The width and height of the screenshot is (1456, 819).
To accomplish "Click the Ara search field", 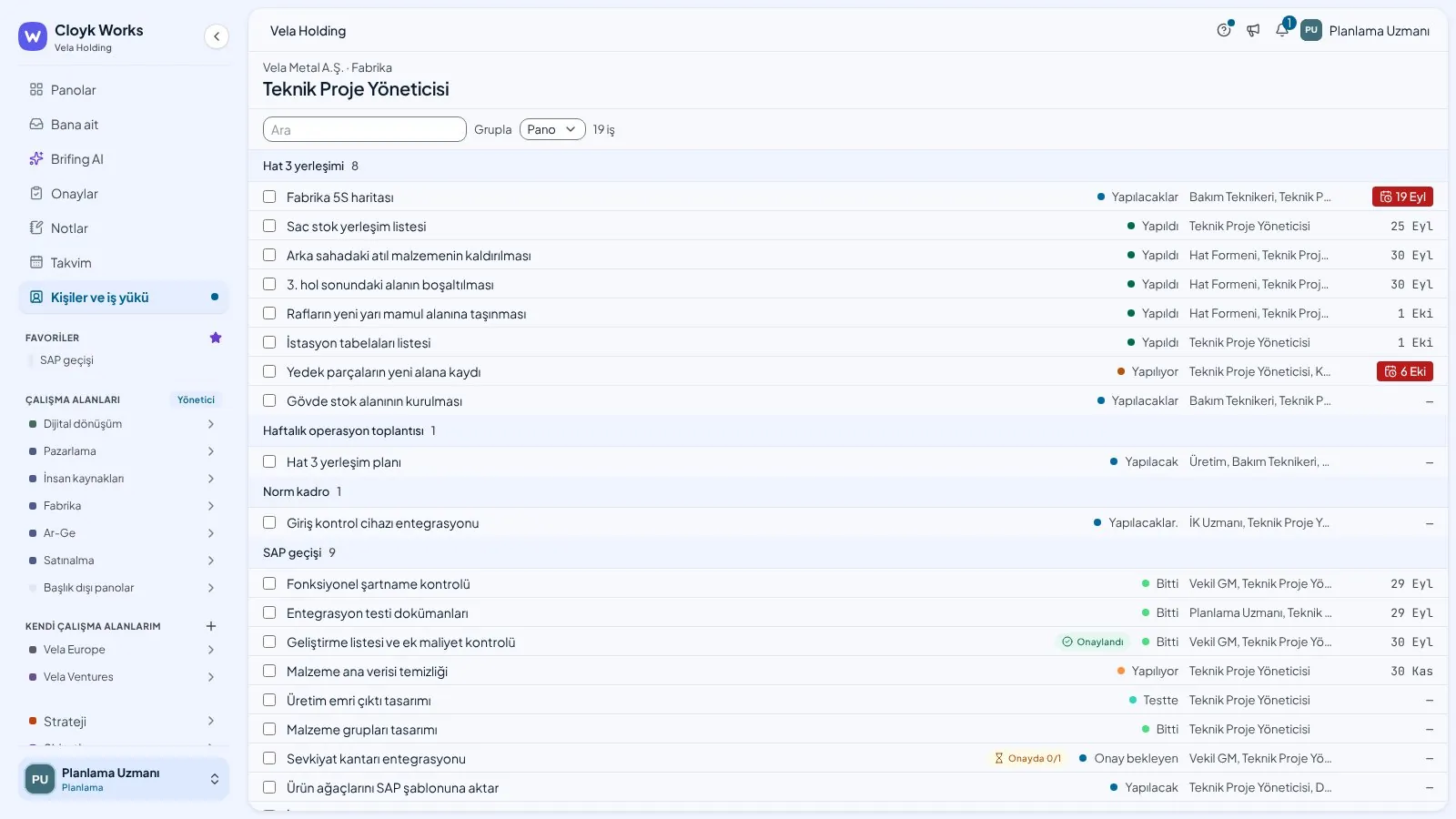I will 365,129.
